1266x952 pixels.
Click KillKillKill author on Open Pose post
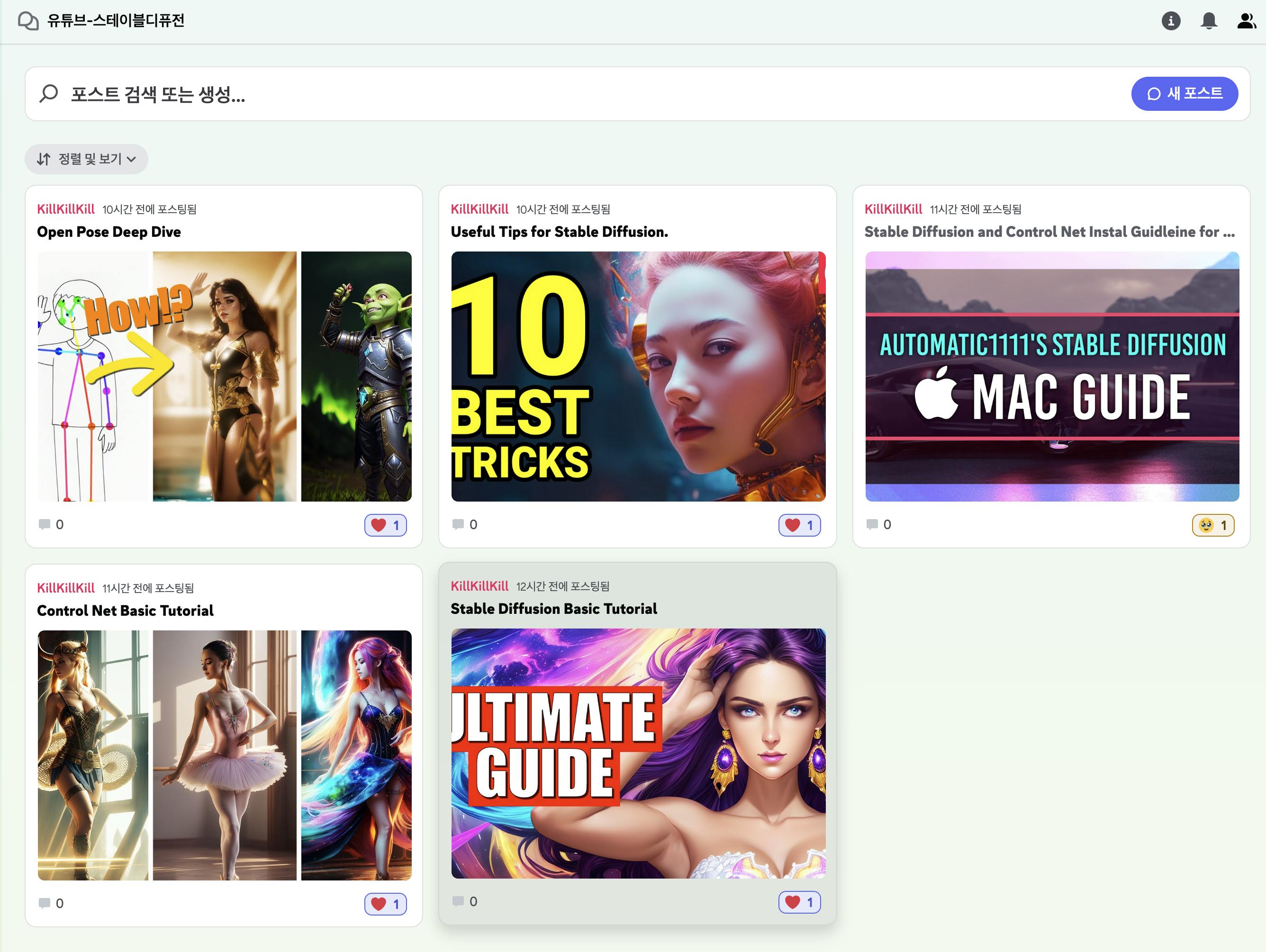coord(66,209)
